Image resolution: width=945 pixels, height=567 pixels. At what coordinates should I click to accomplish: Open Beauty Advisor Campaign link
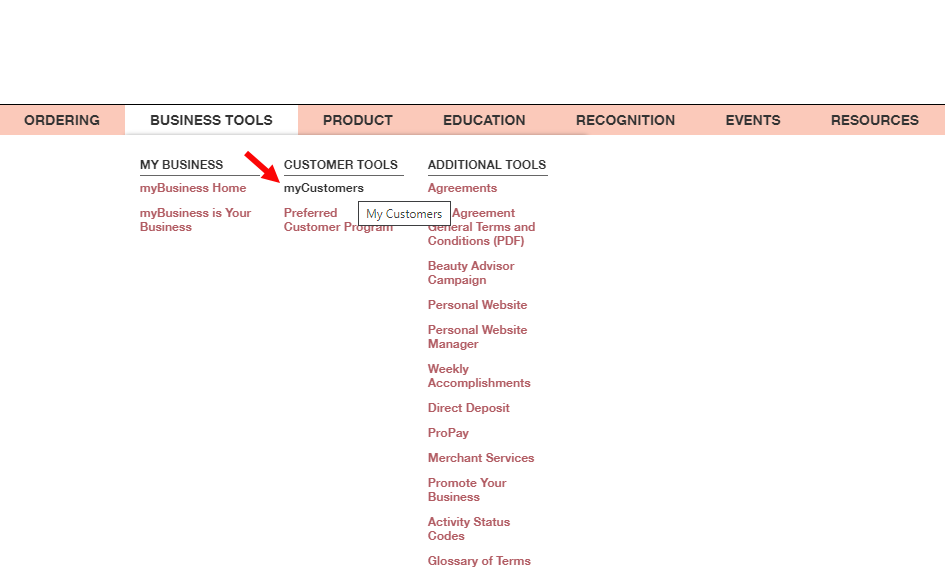point(471,273)
